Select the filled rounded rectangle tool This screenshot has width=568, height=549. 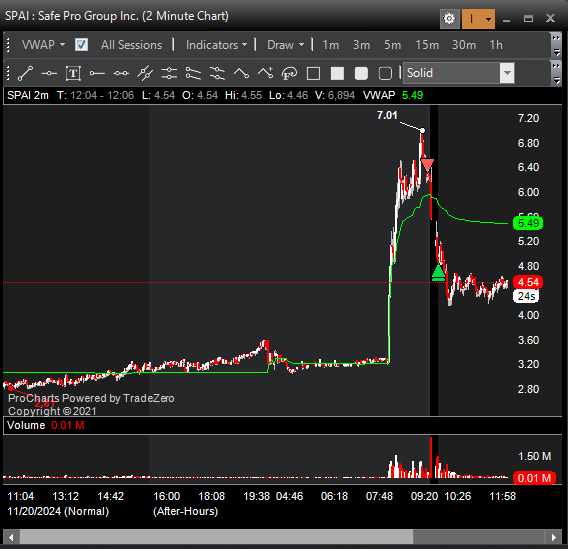tap(361, 73)
